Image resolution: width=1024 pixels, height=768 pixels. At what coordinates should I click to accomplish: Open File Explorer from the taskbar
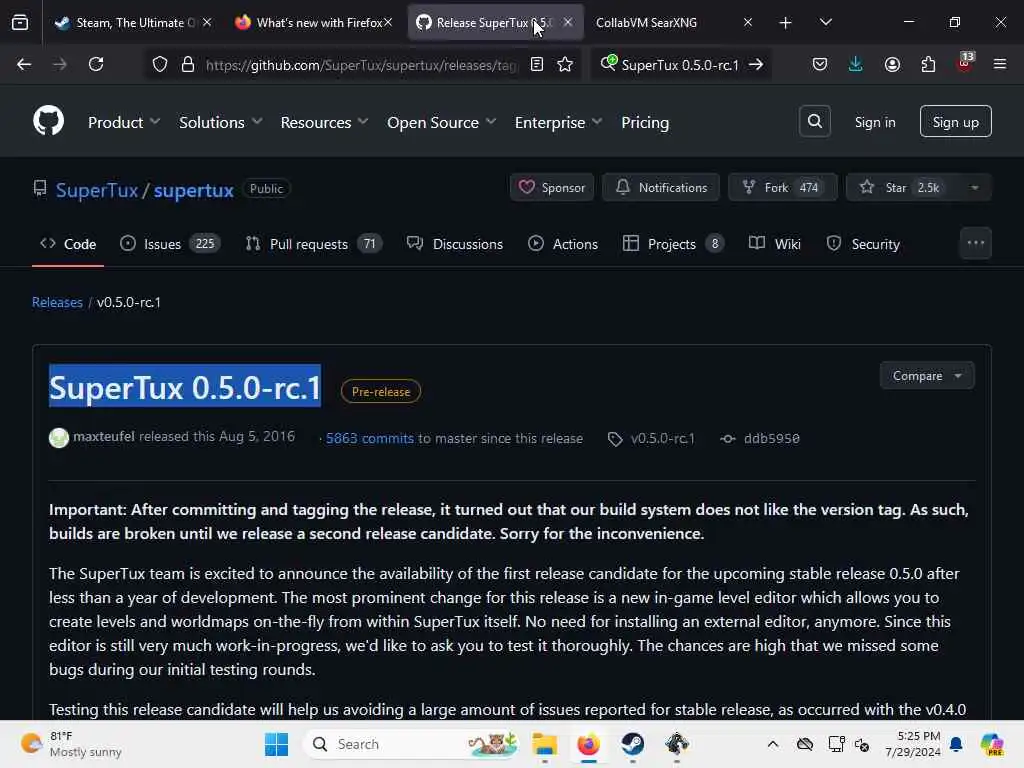coord(544,744)
